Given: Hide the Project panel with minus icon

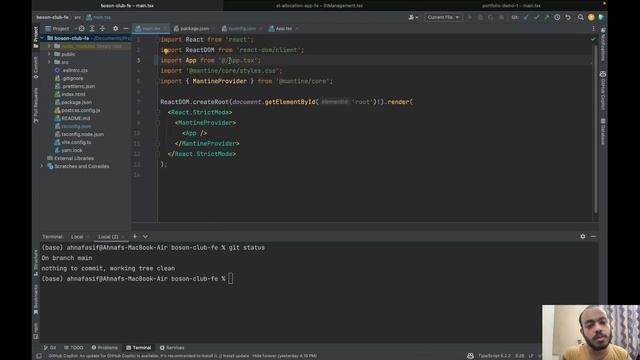Looking at the screenshot, I should point(126,29).
